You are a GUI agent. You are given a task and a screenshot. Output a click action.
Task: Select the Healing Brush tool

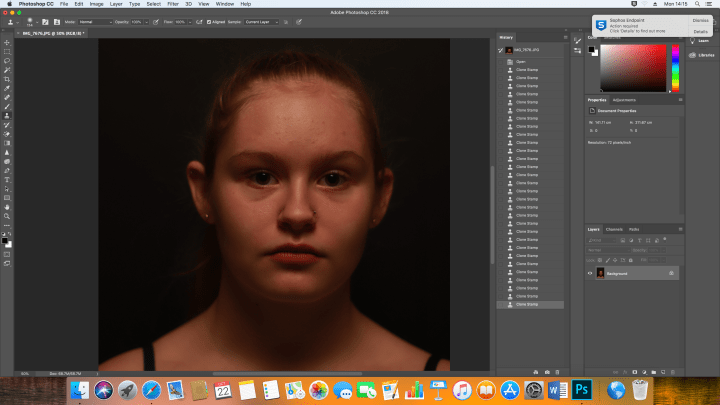[x=7, y=98]
